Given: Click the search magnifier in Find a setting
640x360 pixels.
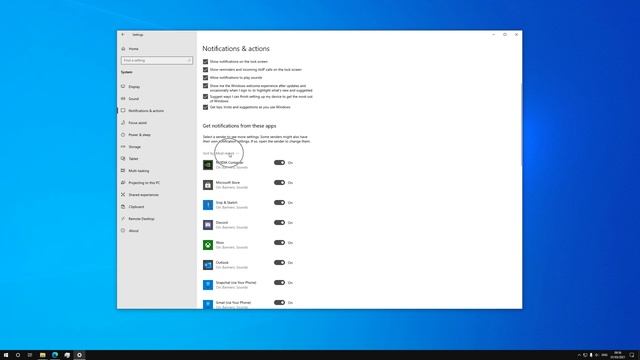Looking at the screenshot, I should point(189,60).
